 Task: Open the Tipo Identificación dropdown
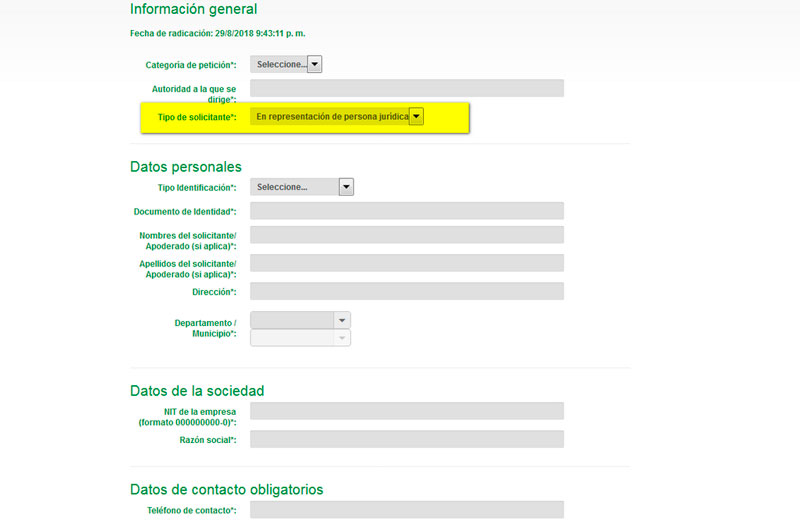coord(302,187)
